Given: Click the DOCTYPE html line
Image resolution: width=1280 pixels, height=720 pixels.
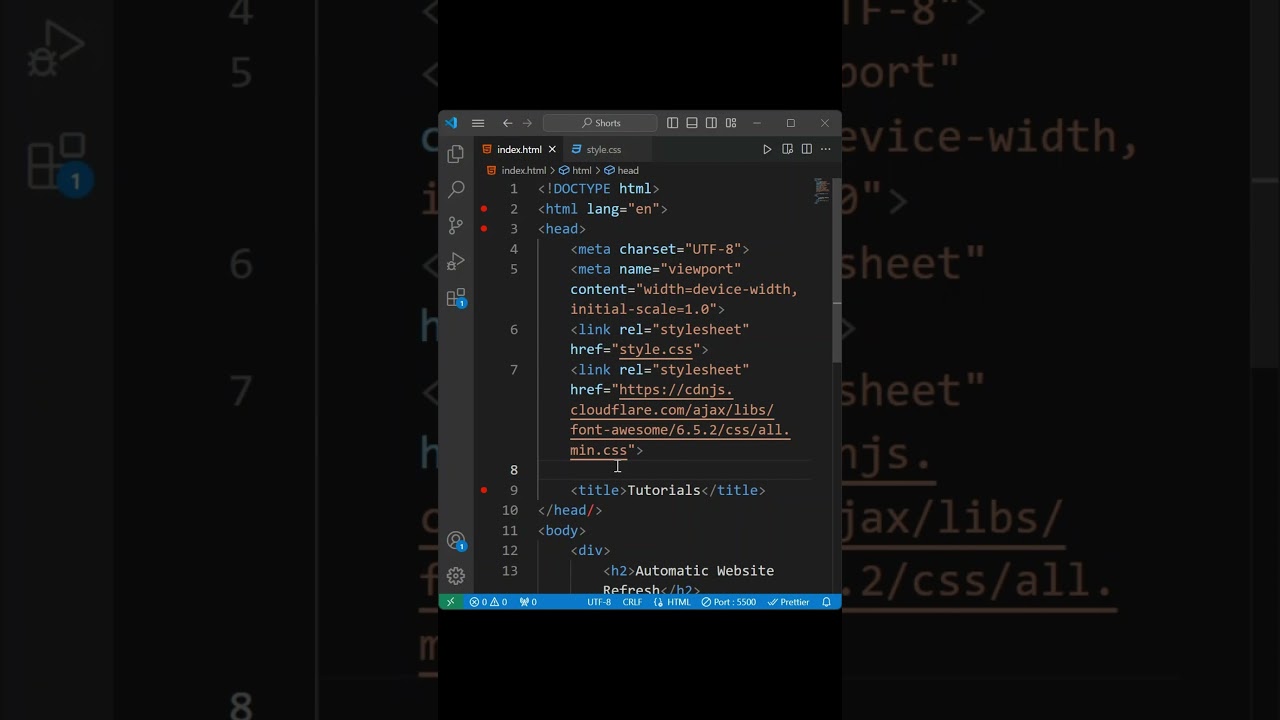Looking at the screenshot, I should point(598,188).
